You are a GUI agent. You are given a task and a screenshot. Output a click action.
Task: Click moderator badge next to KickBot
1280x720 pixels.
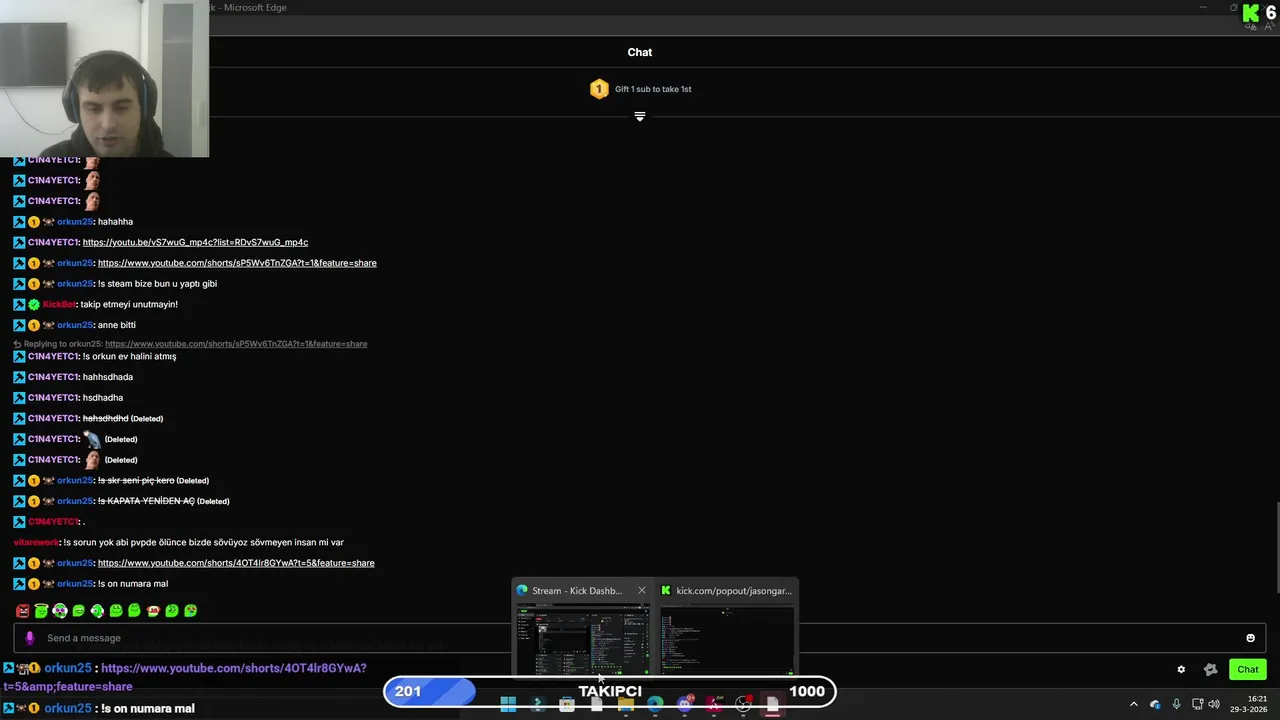(19, 304)
